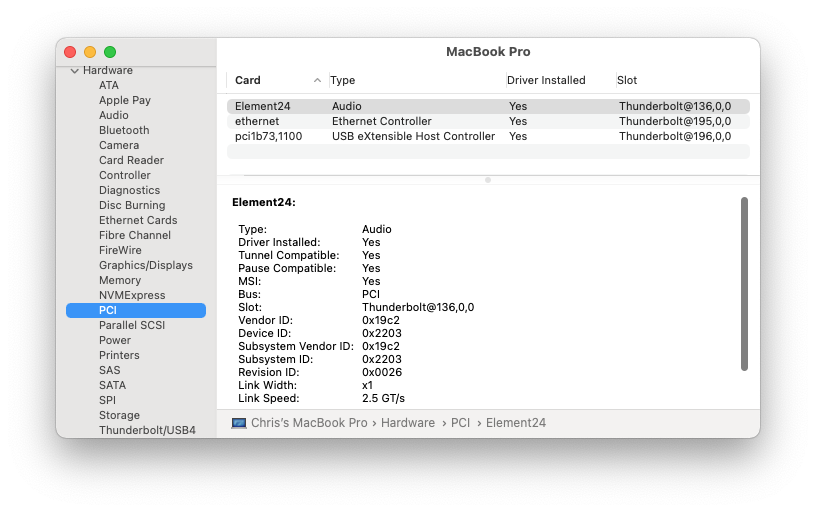Viewport: 816px width, 512px height.
Task: Open the NVMExpress section
Action: coord(132,296)
